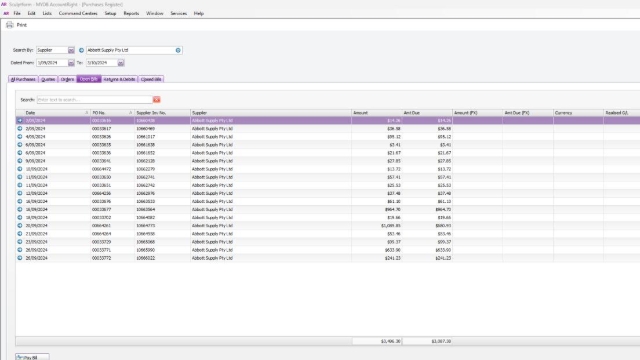Open the detail arrow for the $241.23 bill
640x360 pixels.
20,258
